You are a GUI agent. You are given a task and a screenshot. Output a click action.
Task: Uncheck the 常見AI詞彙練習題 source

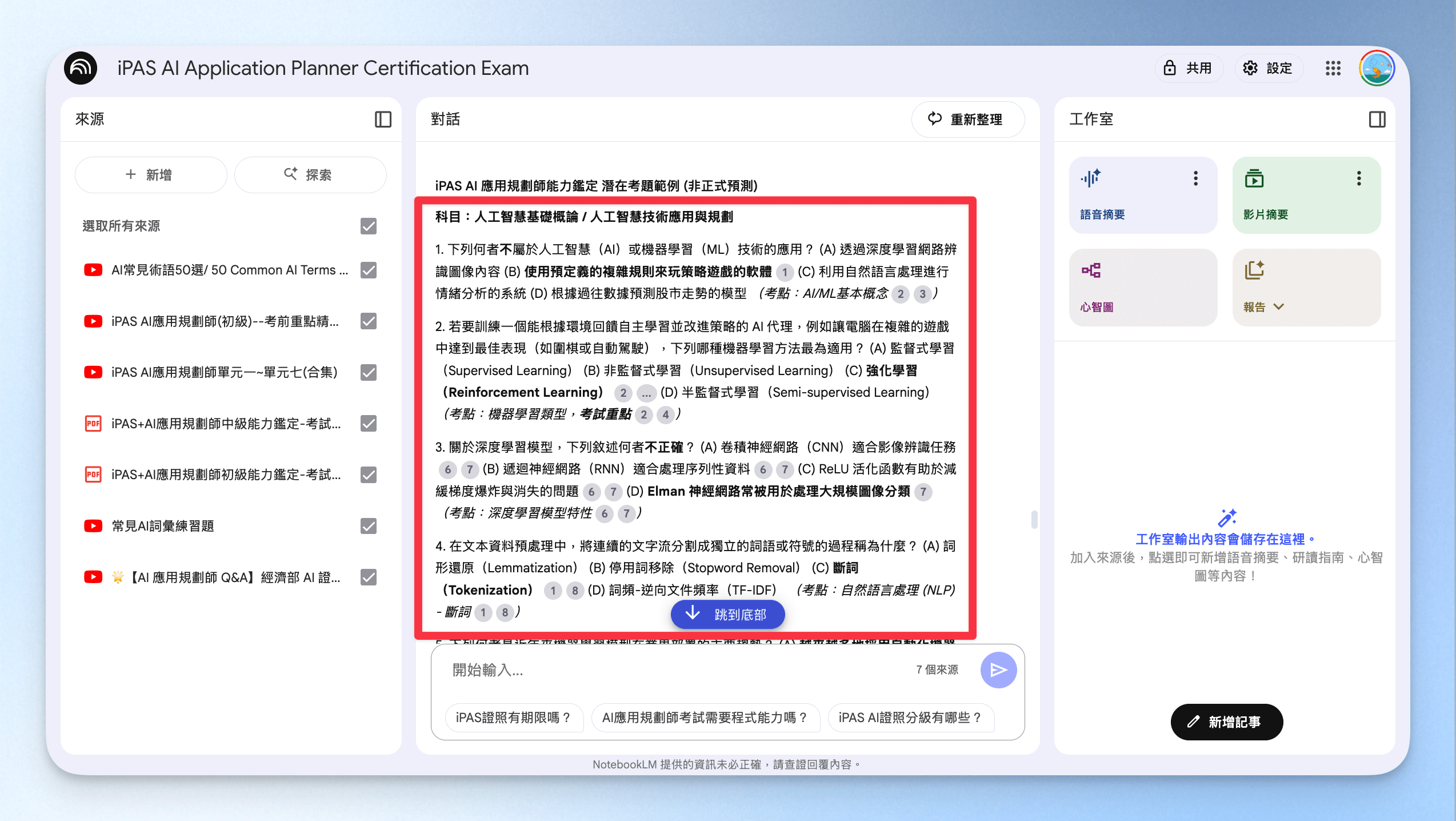click(x=369, y=526)
